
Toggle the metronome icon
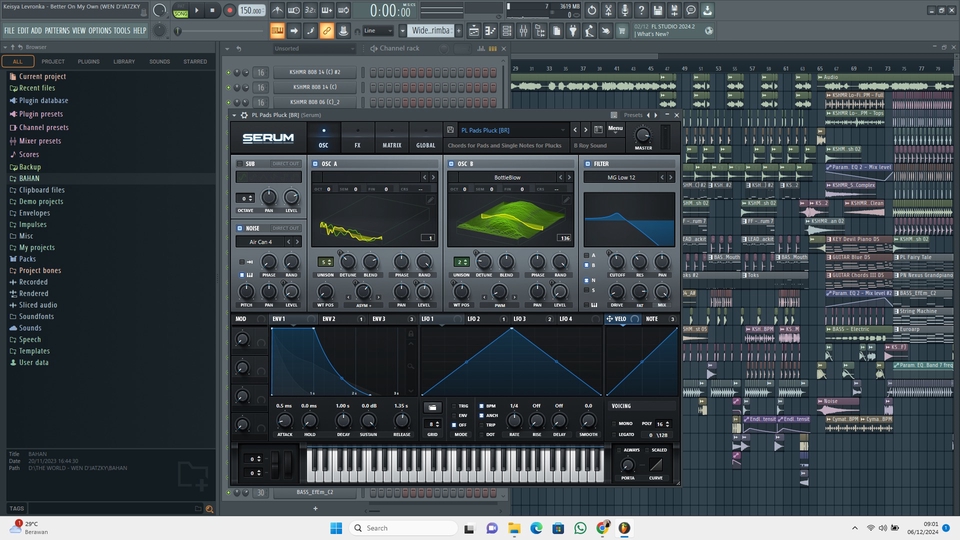point(277,10)
